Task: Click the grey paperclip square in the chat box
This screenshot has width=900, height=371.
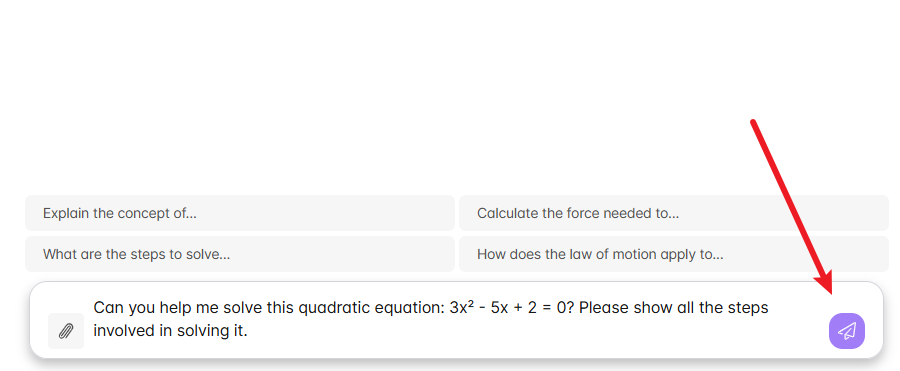Action: point(66,331)
